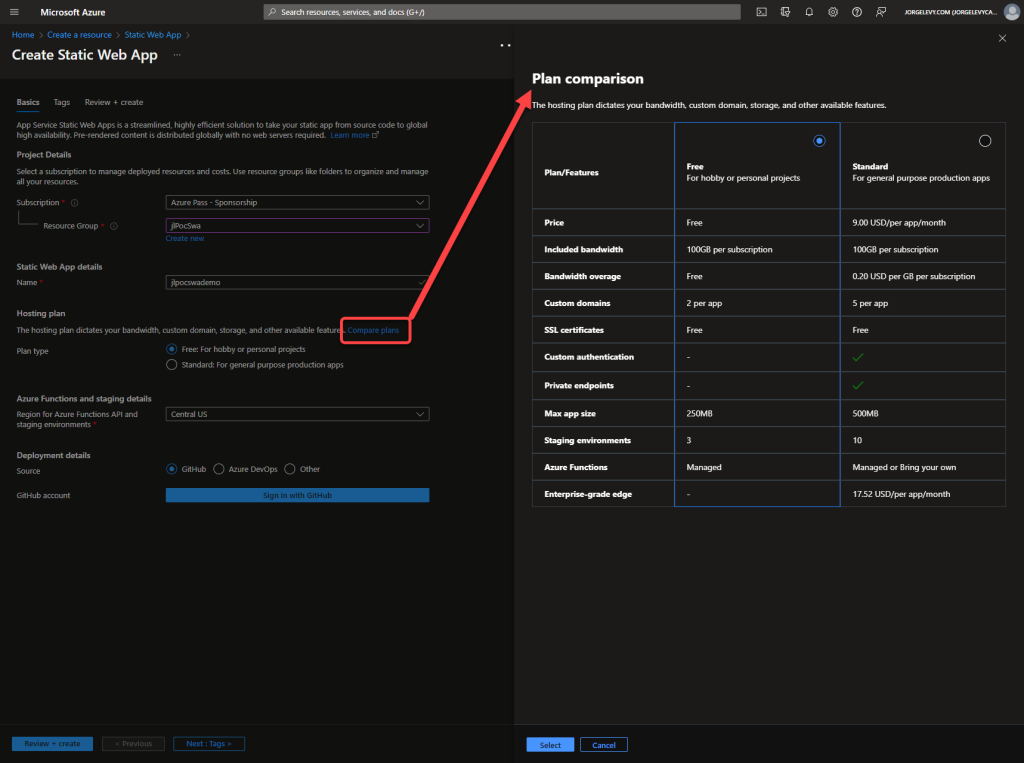Click Sign in with GitHub button

(x=297, y=495)
